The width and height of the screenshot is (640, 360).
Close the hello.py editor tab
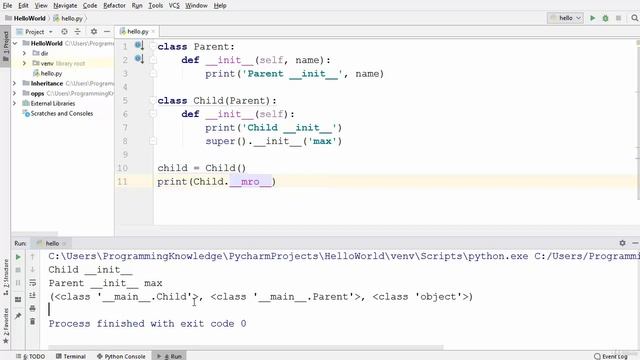[x=153, y=31]
